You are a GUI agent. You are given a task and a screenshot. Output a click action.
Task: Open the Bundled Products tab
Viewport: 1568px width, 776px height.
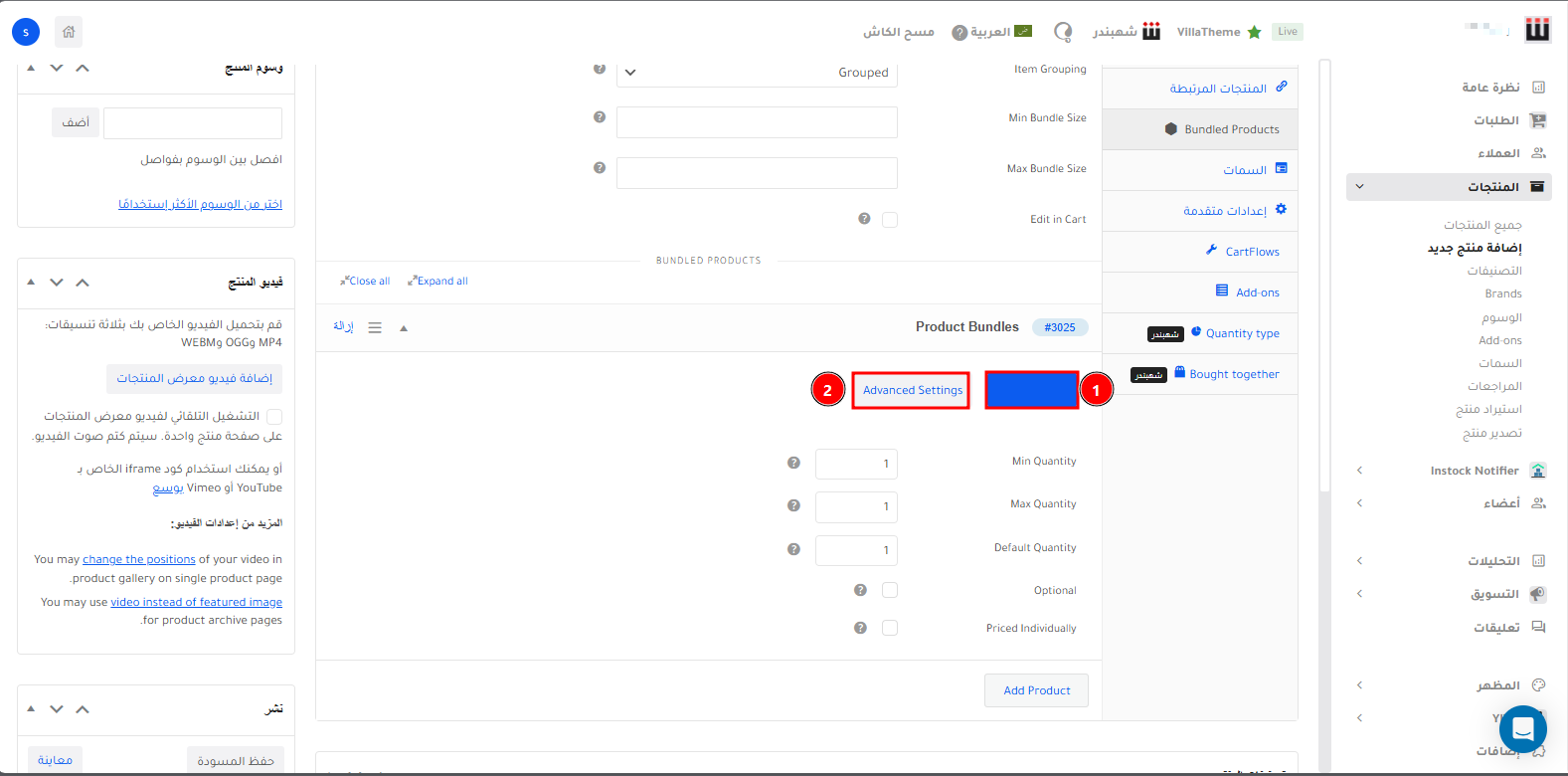tap(1231, 129)
